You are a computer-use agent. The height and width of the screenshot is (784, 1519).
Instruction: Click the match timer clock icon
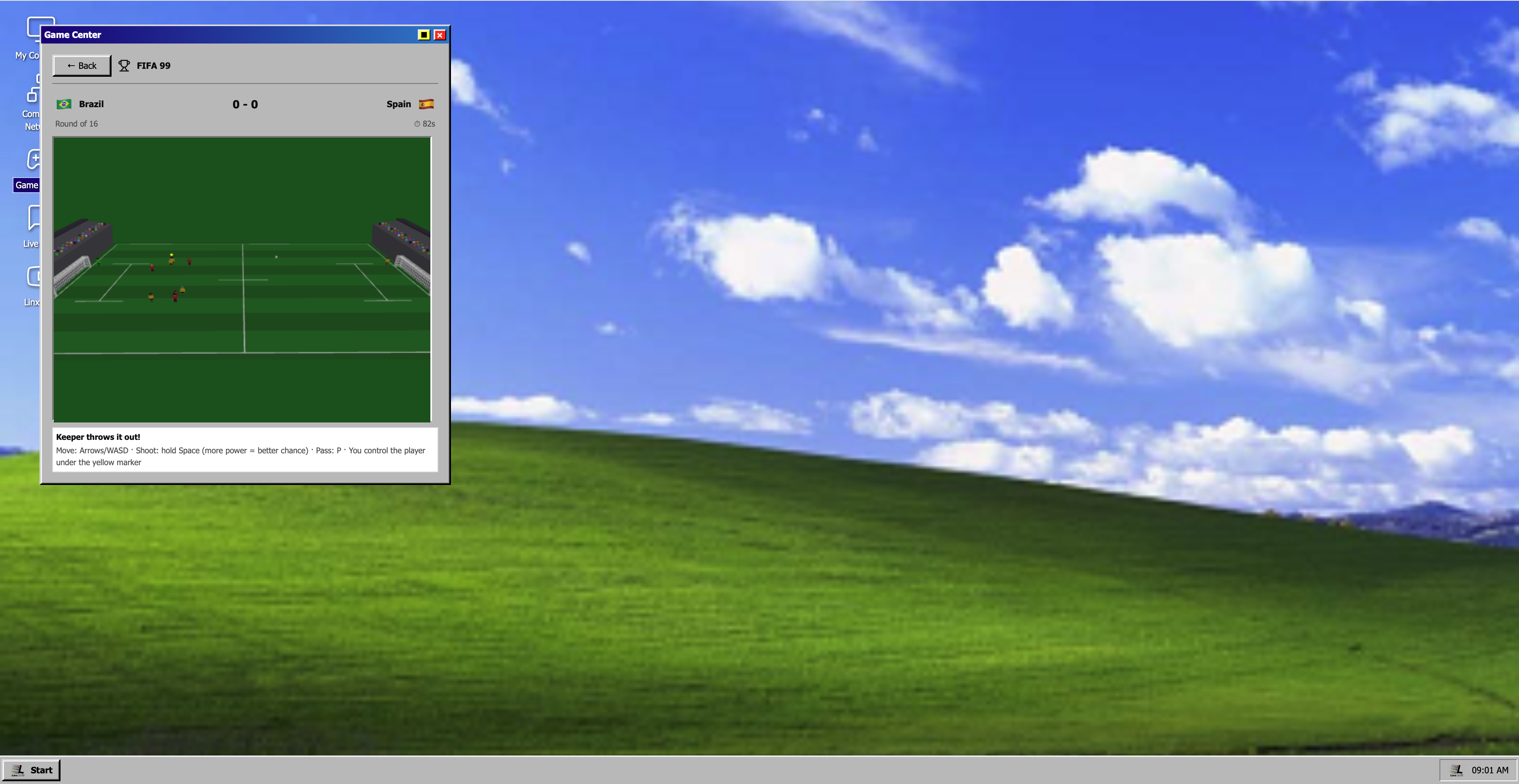pos(417,124)
